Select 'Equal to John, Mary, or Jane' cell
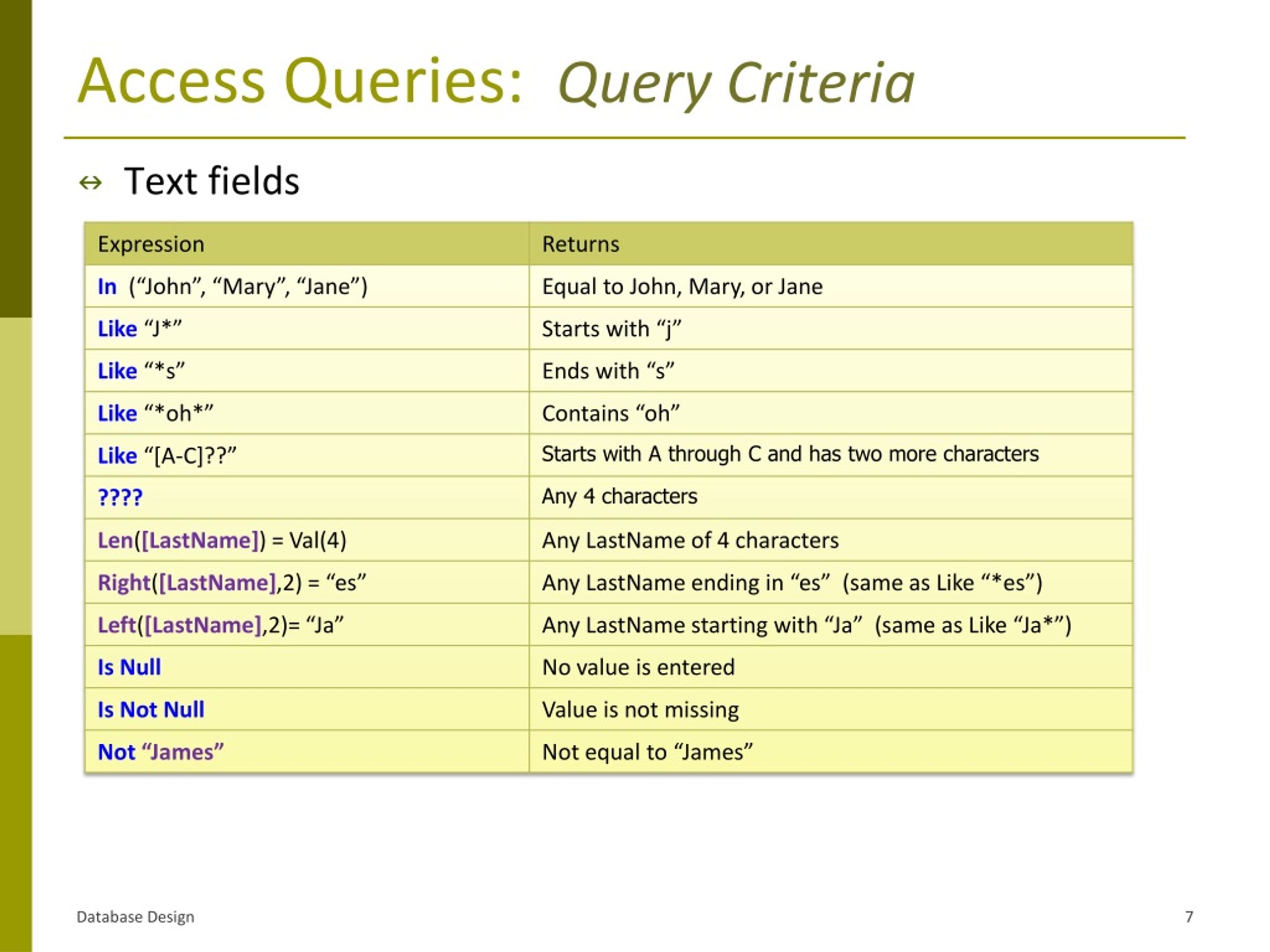Viewport: 1270px width, 952px height. (831, 287)
